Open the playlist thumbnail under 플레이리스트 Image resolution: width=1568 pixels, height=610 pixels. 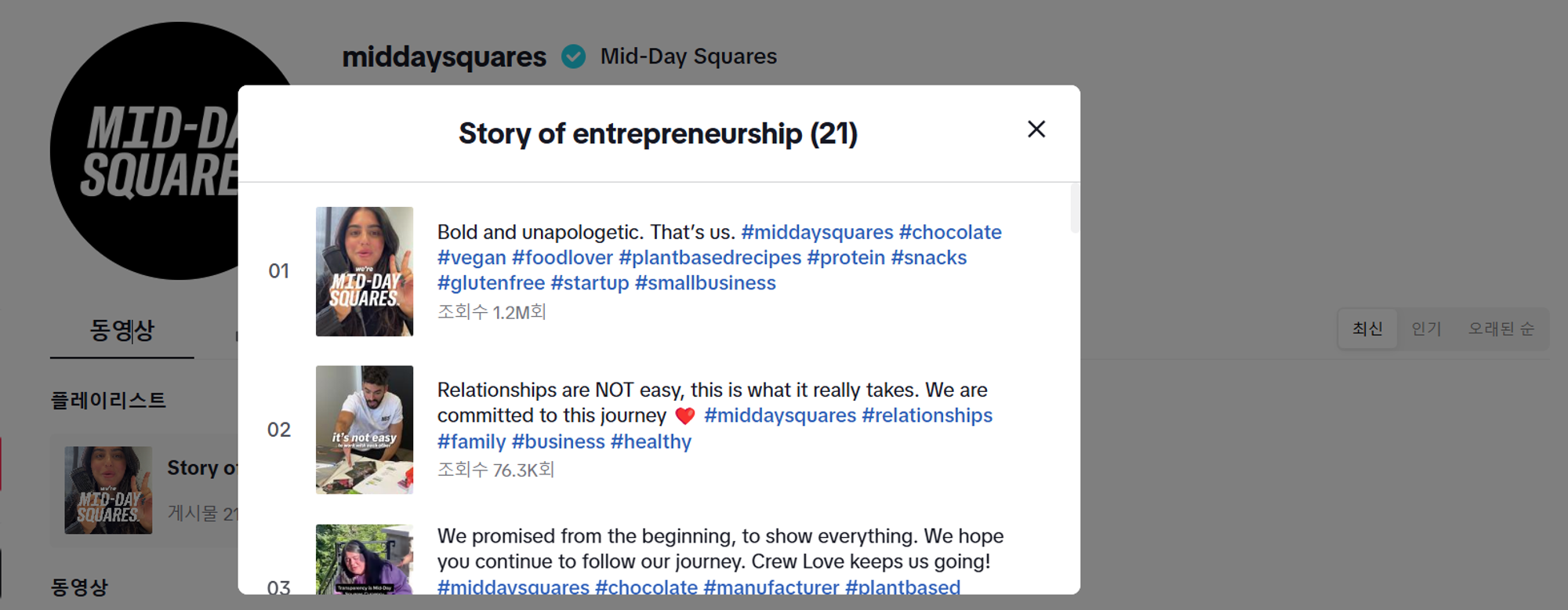[x=108, y=490]
